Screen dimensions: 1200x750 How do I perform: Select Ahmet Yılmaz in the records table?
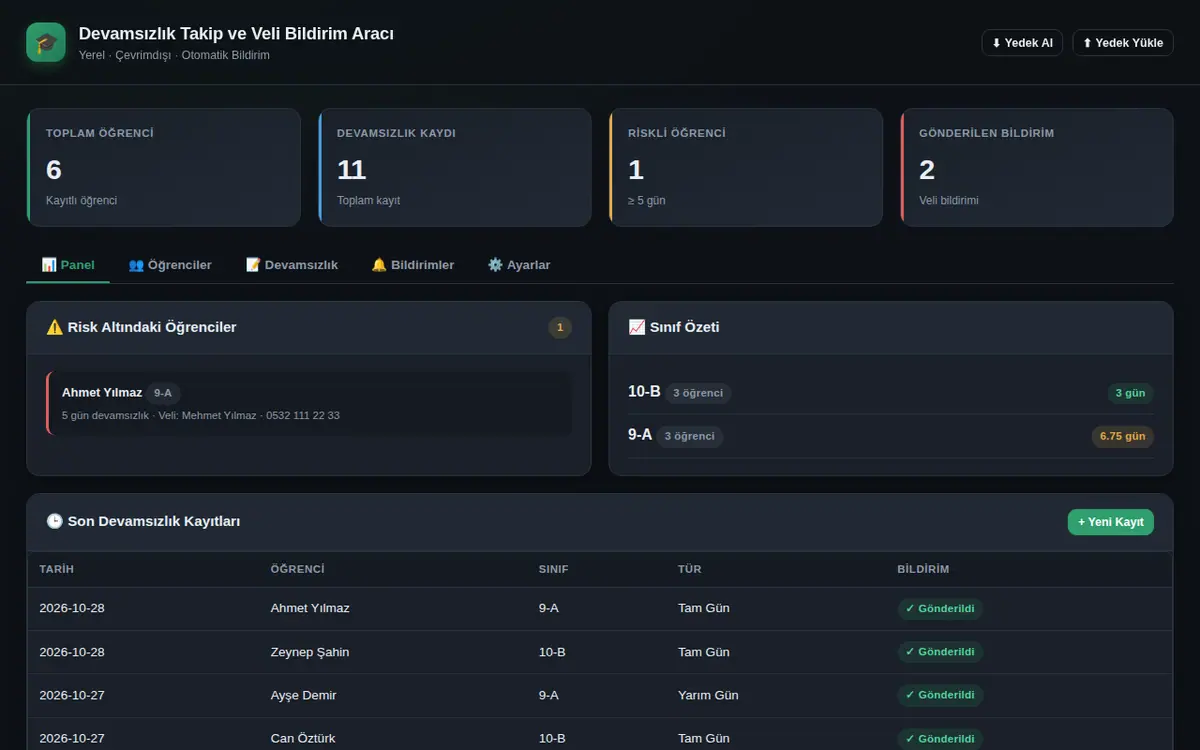click(310, 608)
